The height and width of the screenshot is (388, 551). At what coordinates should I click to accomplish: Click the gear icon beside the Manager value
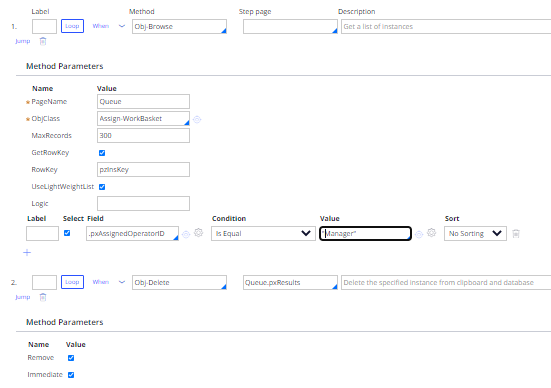pos(432,233)
